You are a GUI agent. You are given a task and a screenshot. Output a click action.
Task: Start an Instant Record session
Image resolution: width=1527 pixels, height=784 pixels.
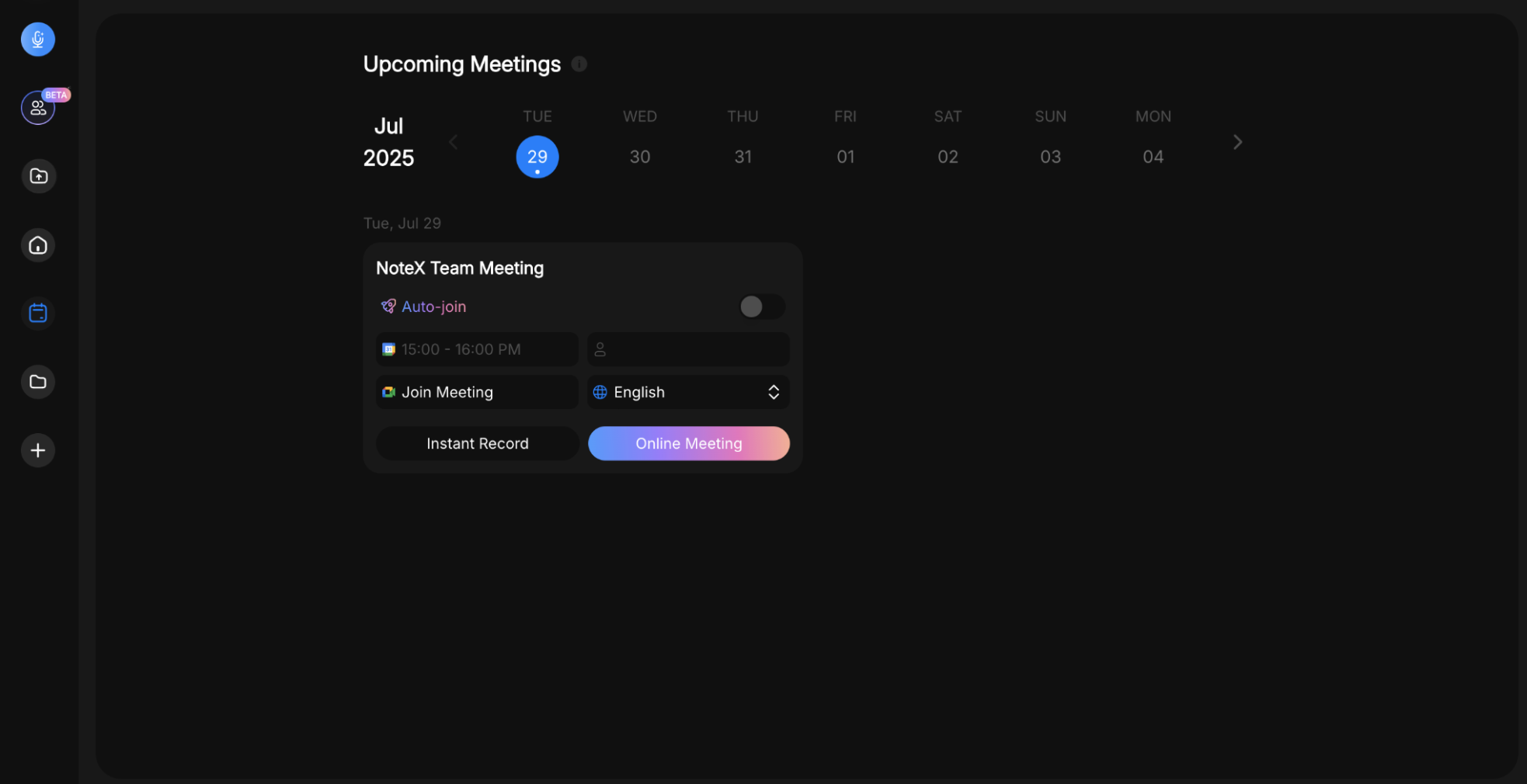point(477,443)
